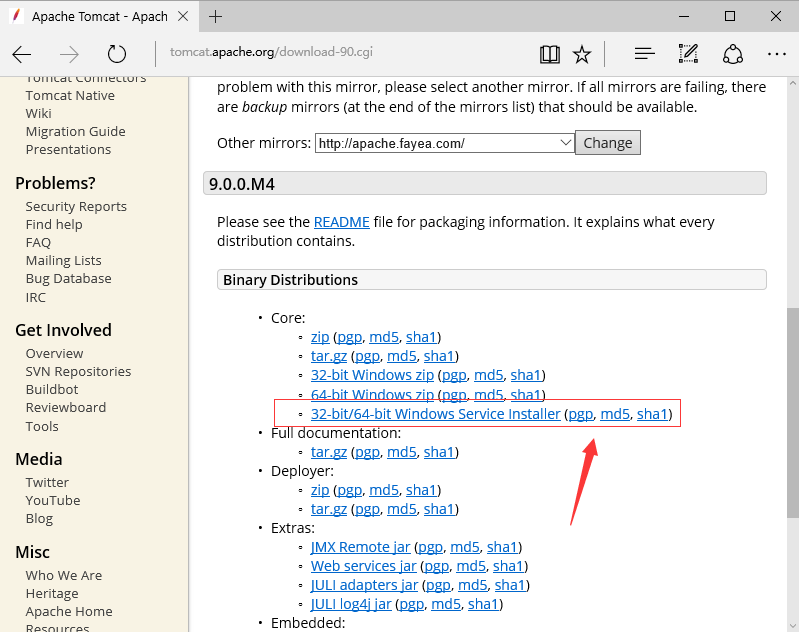Image resolution: width=799 pixels, height=632 pixels.
Task: Open md5 for Web services jar
Action: 471,566
